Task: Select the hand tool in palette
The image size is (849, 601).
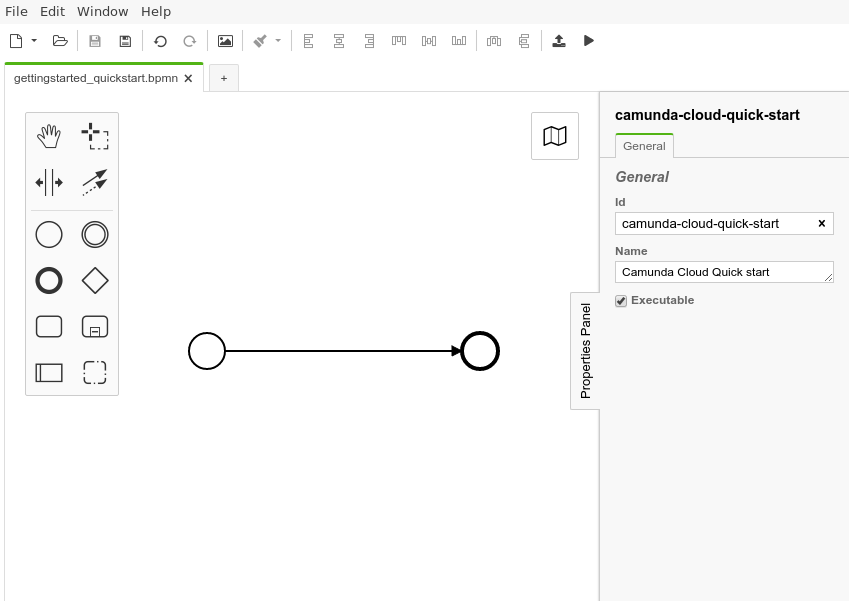Action: coord(49,137)
